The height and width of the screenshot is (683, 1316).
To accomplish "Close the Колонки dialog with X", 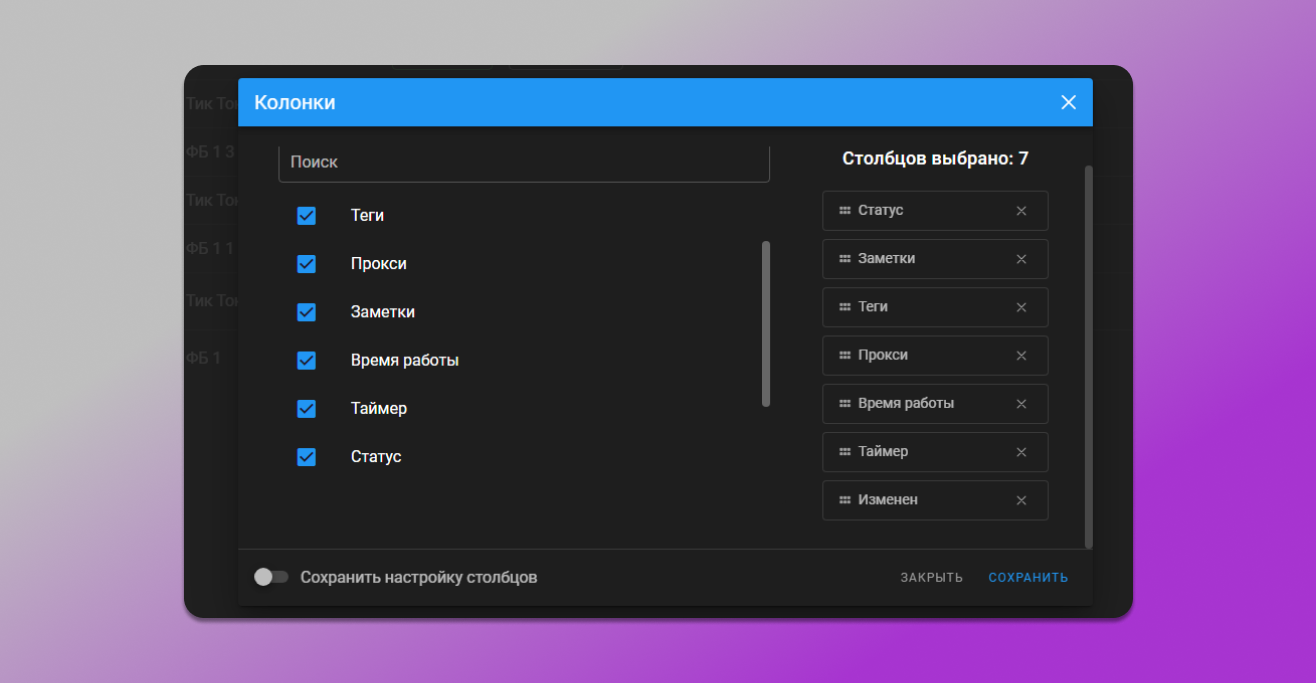I will pos(1068,102).
